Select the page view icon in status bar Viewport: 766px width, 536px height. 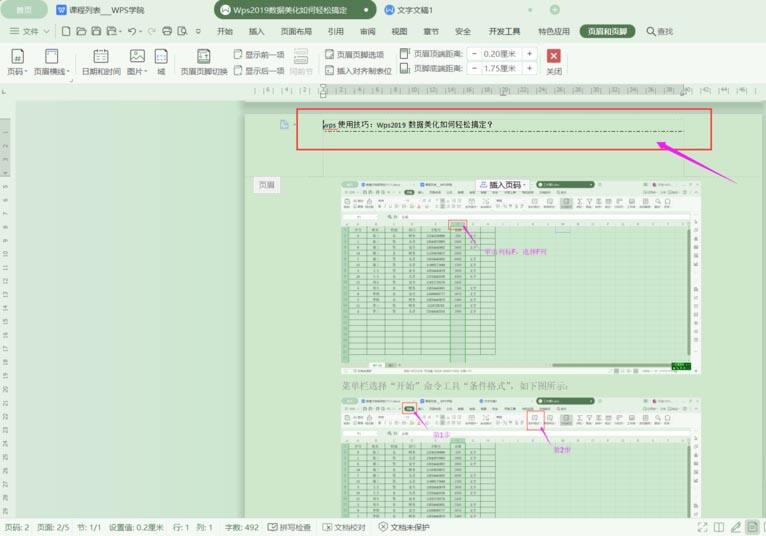coord(752,527)
